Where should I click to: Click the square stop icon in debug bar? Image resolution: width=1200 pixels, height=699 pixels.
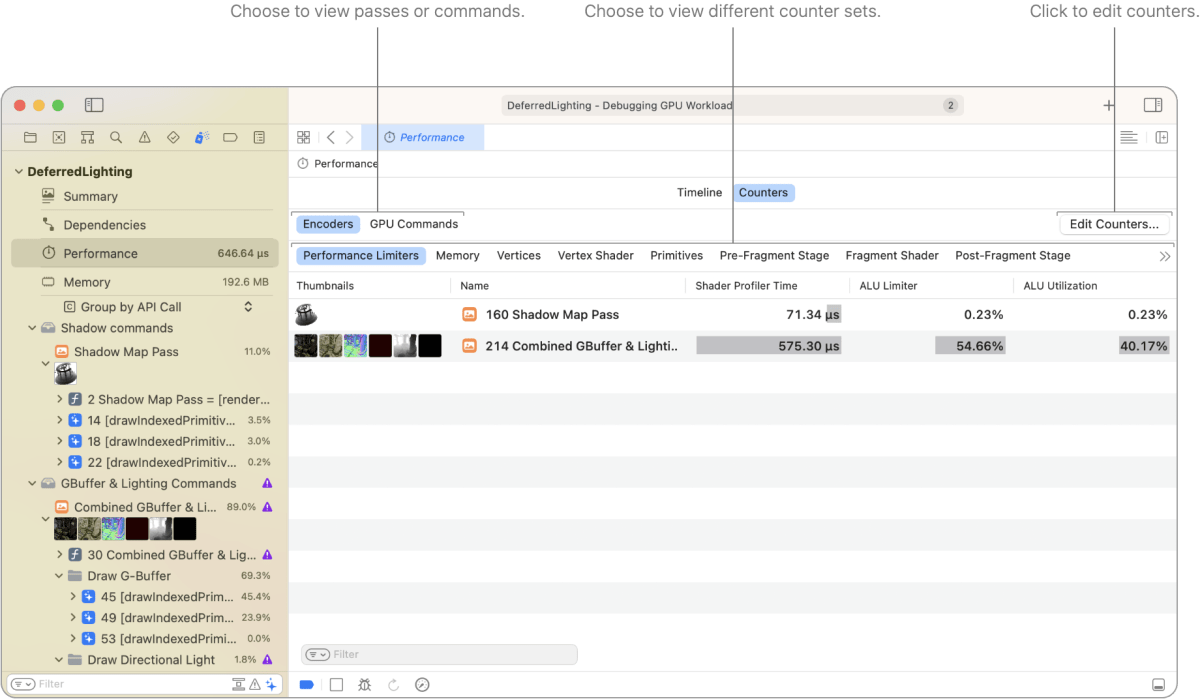pyautogui.click(x=336, y=685)
